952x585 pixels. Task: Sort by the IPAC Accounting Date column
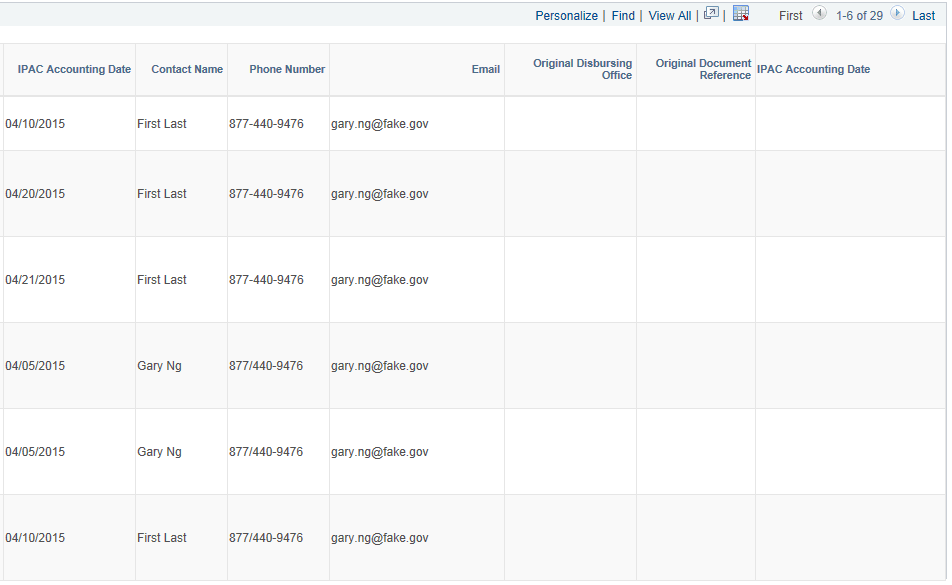pos(73,69)
